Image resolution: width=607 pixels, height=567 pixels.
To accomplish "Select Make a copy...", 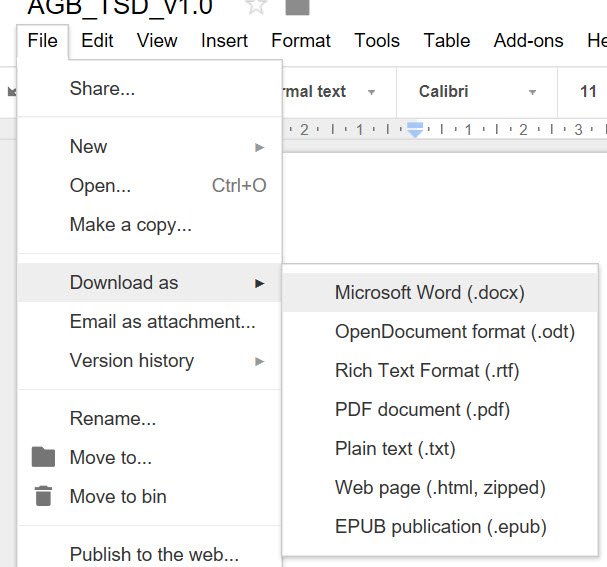I will 130,225.
